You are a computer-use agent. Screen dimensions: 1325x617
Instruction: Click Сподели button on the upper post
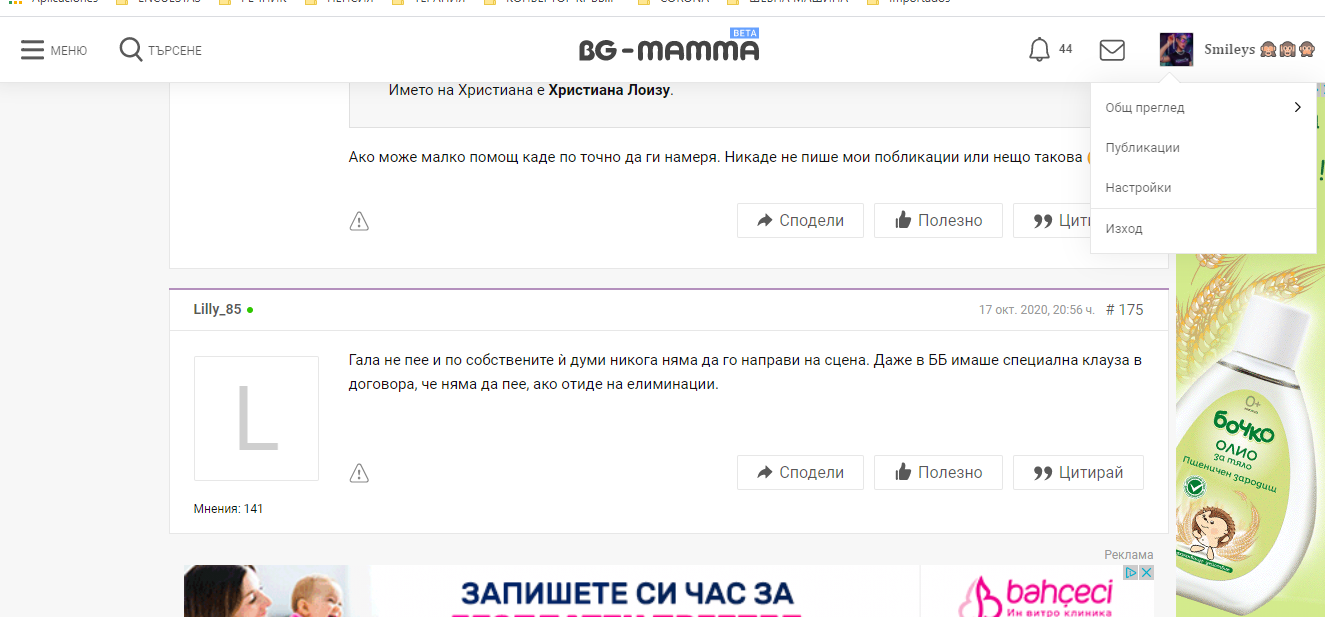800,221
